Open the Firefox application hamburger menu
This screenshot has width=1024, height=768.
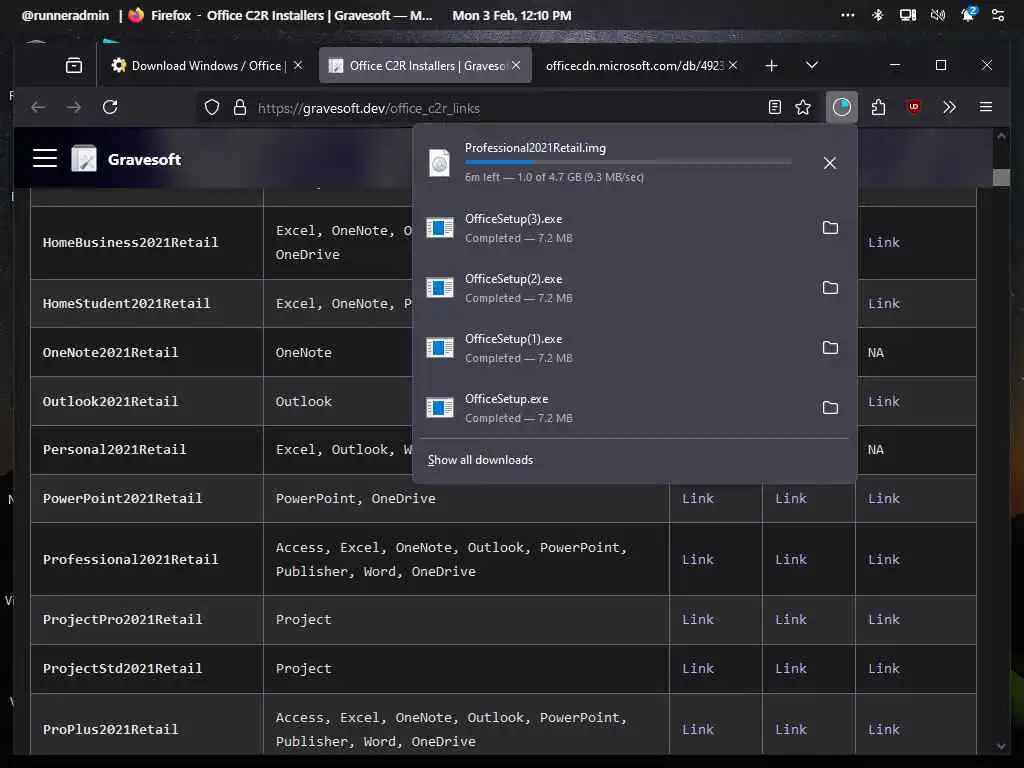pyautogui.click(x=986, y=107)
